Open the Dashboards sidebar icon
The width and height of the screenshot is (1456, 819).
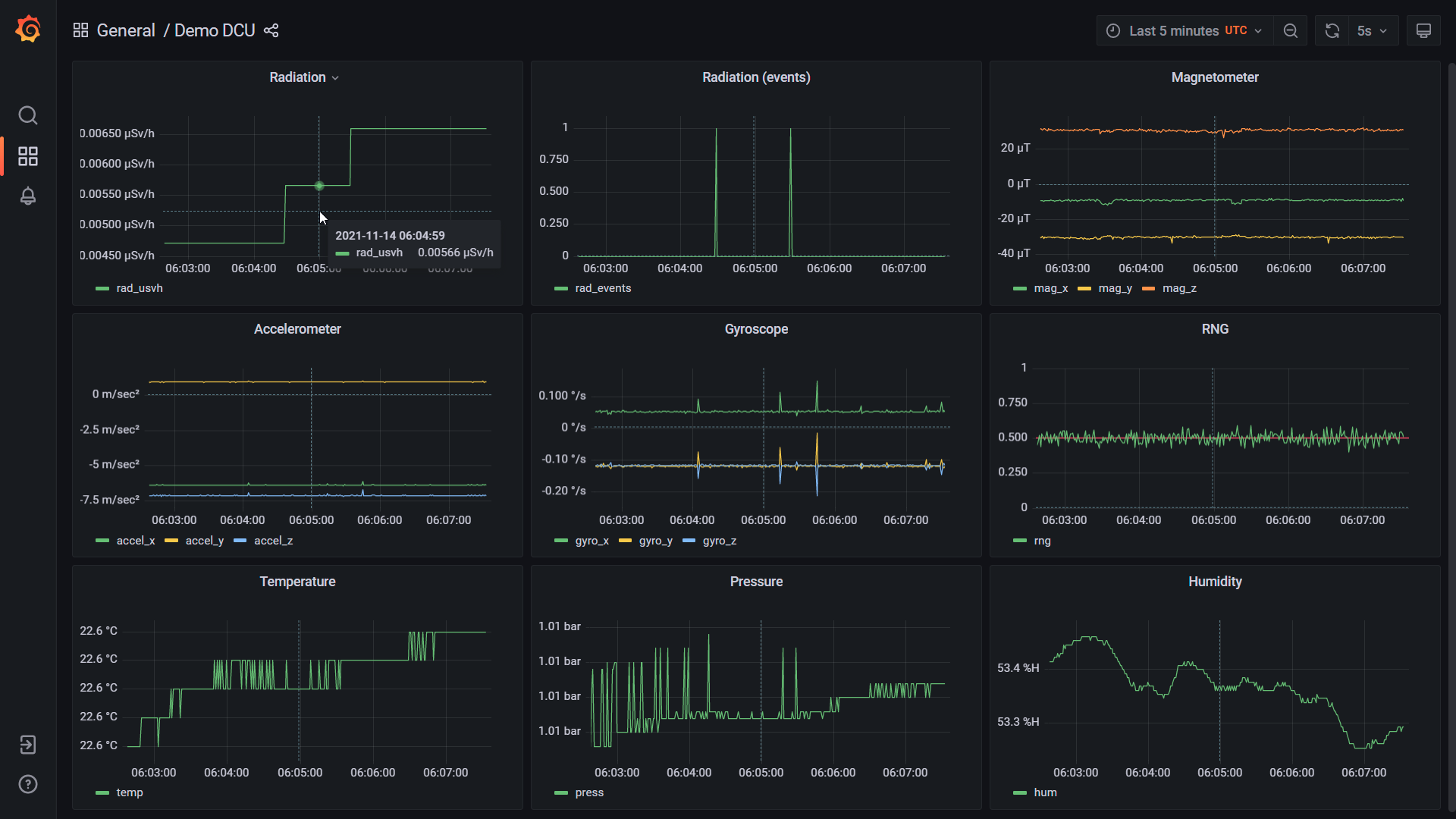[x=28, y=156]
